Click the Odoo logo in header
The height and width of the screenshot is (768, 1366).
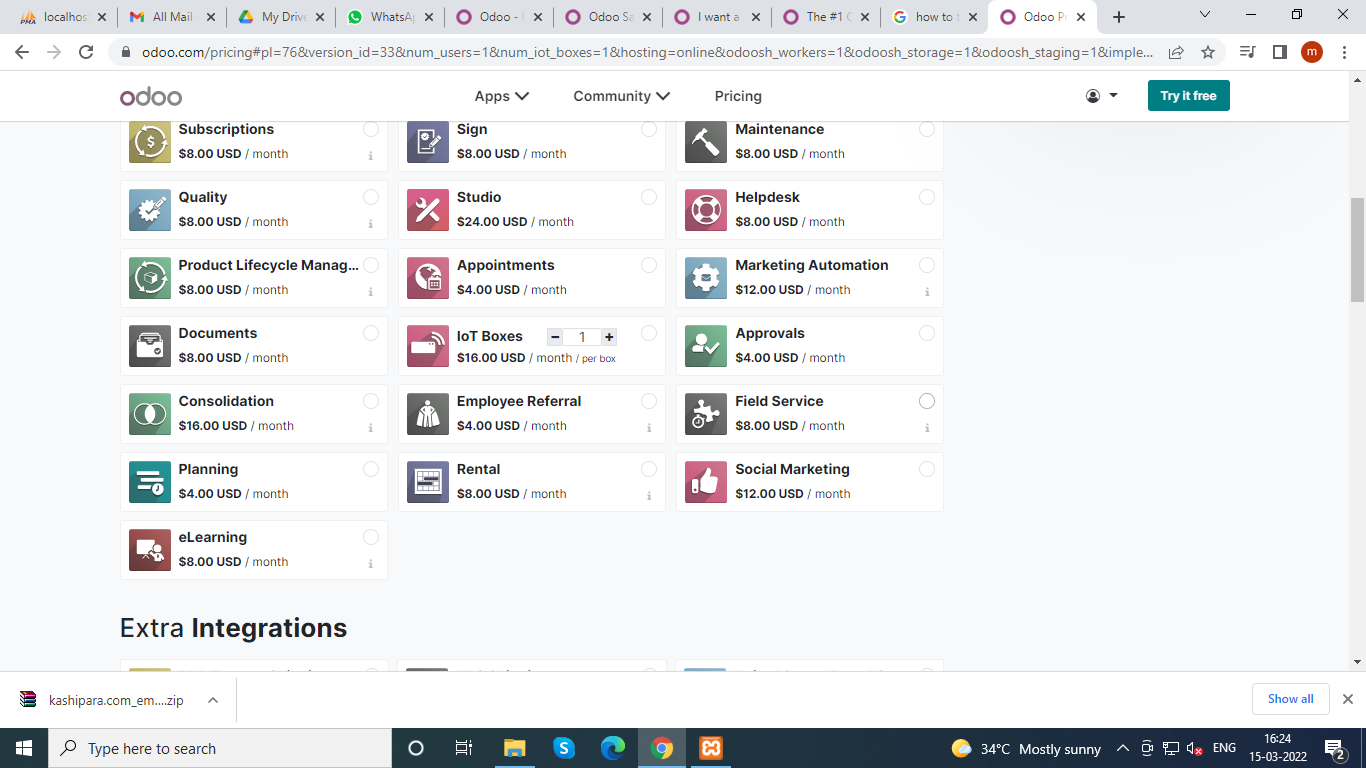[151, 96]
